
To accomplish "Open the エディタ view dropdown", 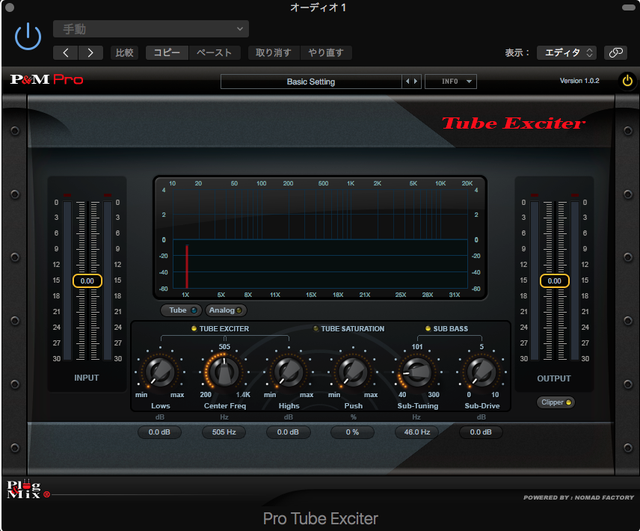I will [x=567, y=53].
